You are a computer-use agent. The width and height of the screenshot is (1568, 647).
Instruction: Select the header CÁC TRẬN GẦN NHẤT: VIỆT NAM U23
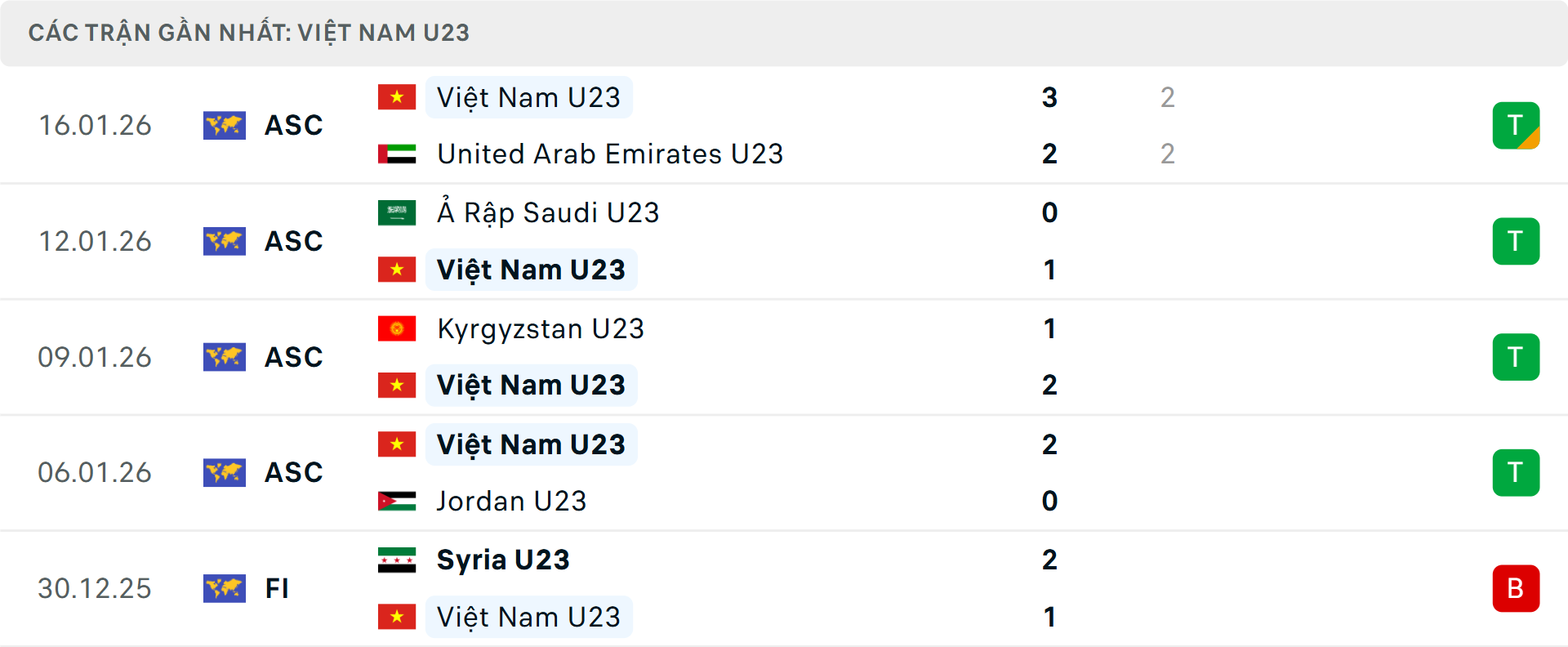click(249, 32)
